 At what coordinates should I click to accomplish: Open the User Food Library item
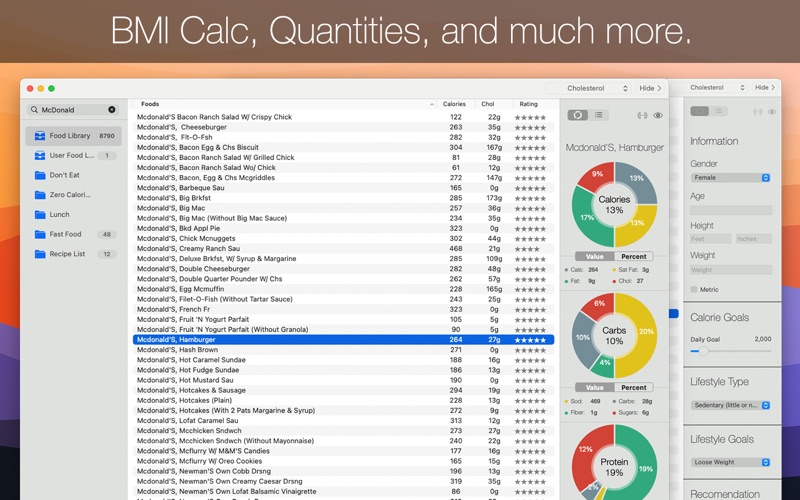coord(73,156)
